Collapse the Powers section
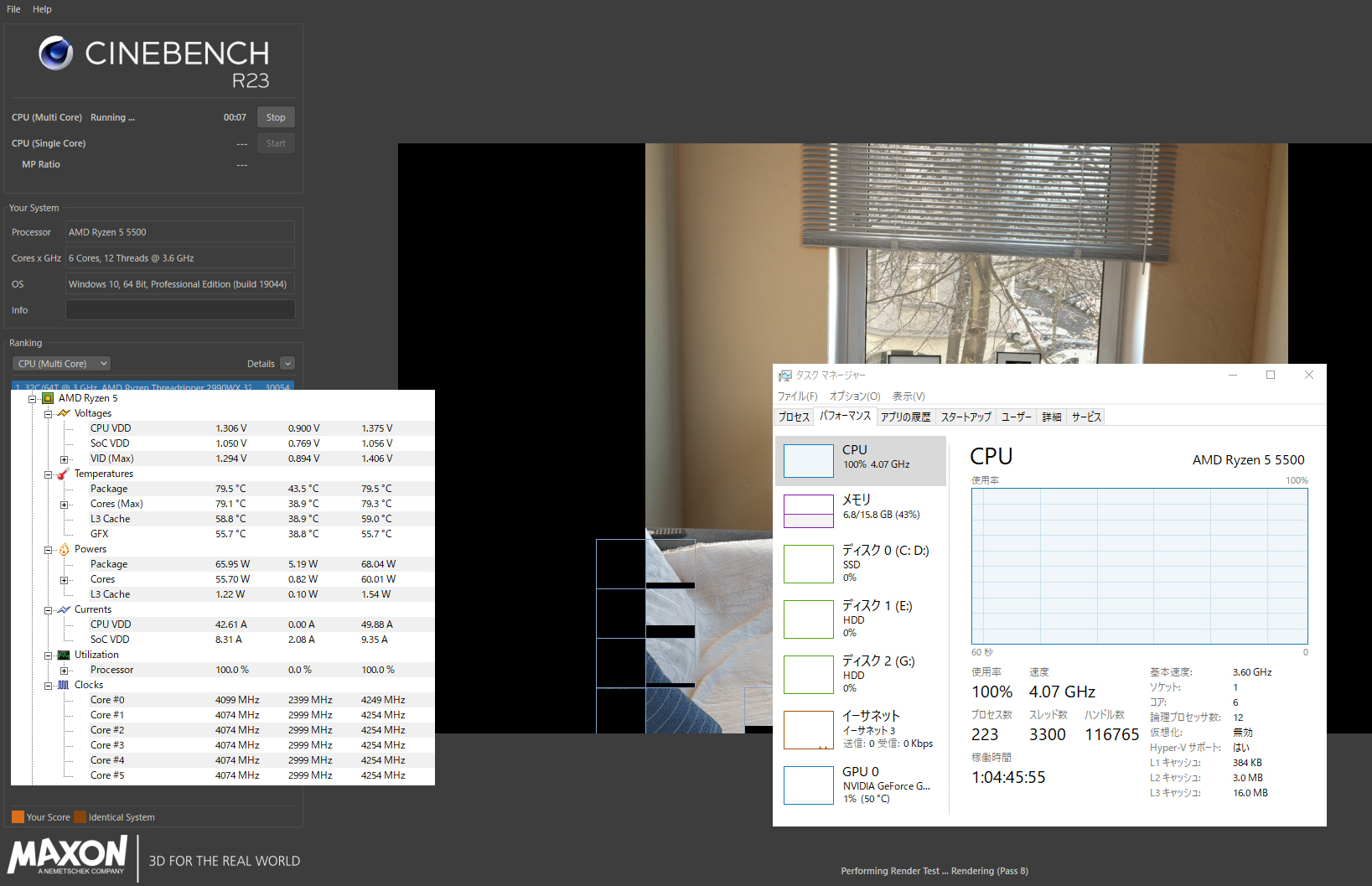This screenshot has height=886, width=1372. click(x=49, y=550)
